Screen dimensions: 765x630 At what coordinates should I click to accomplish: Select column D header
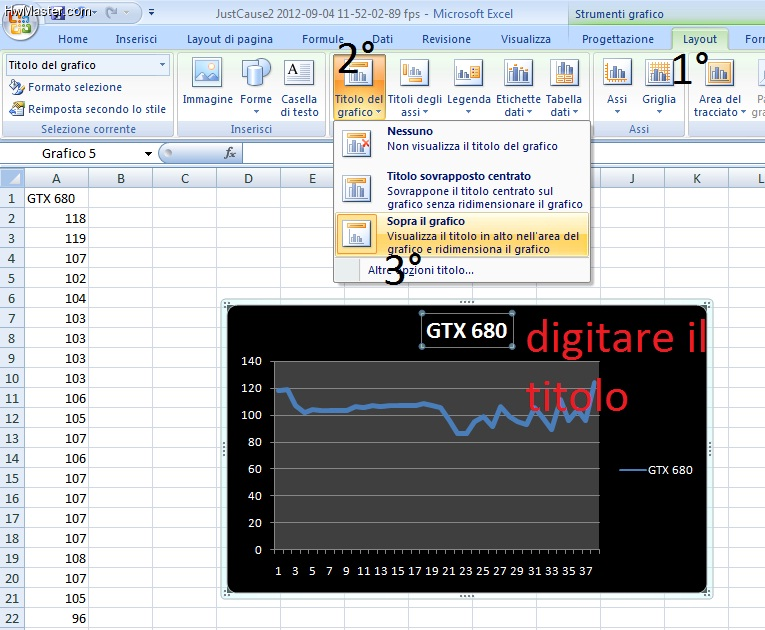point(248,179)
